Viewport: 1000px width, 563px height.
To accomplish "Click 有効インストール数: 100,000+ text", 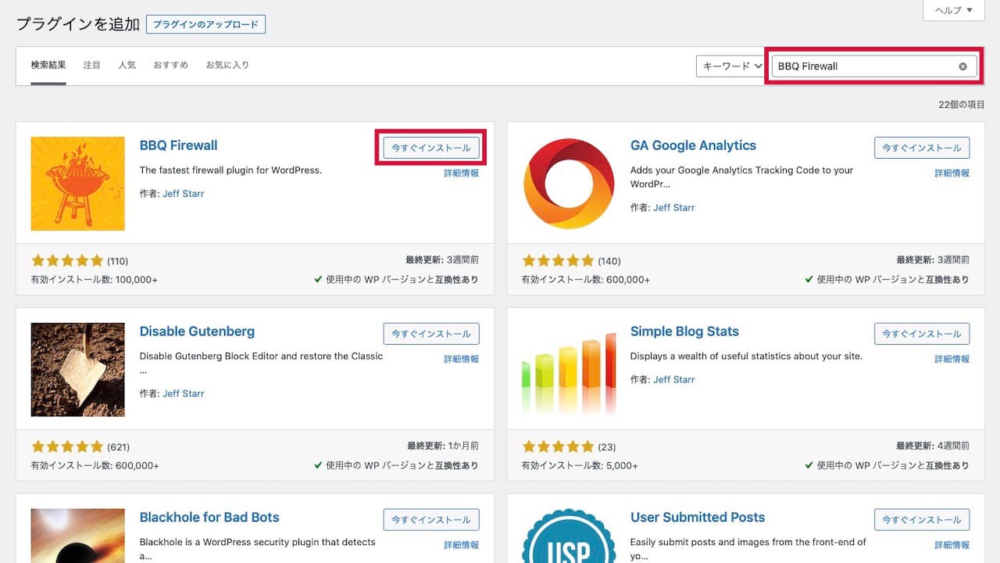I will point(94,280).
